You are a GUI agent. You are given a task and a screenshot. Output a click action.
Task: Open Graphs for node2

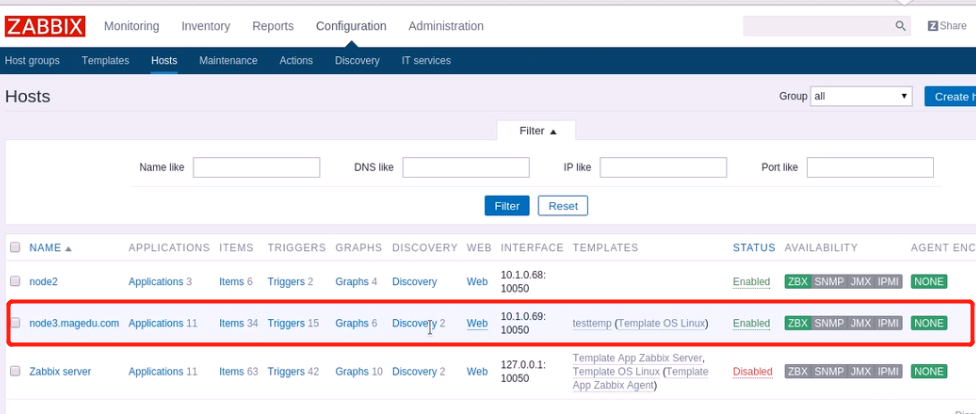(352, 281)
